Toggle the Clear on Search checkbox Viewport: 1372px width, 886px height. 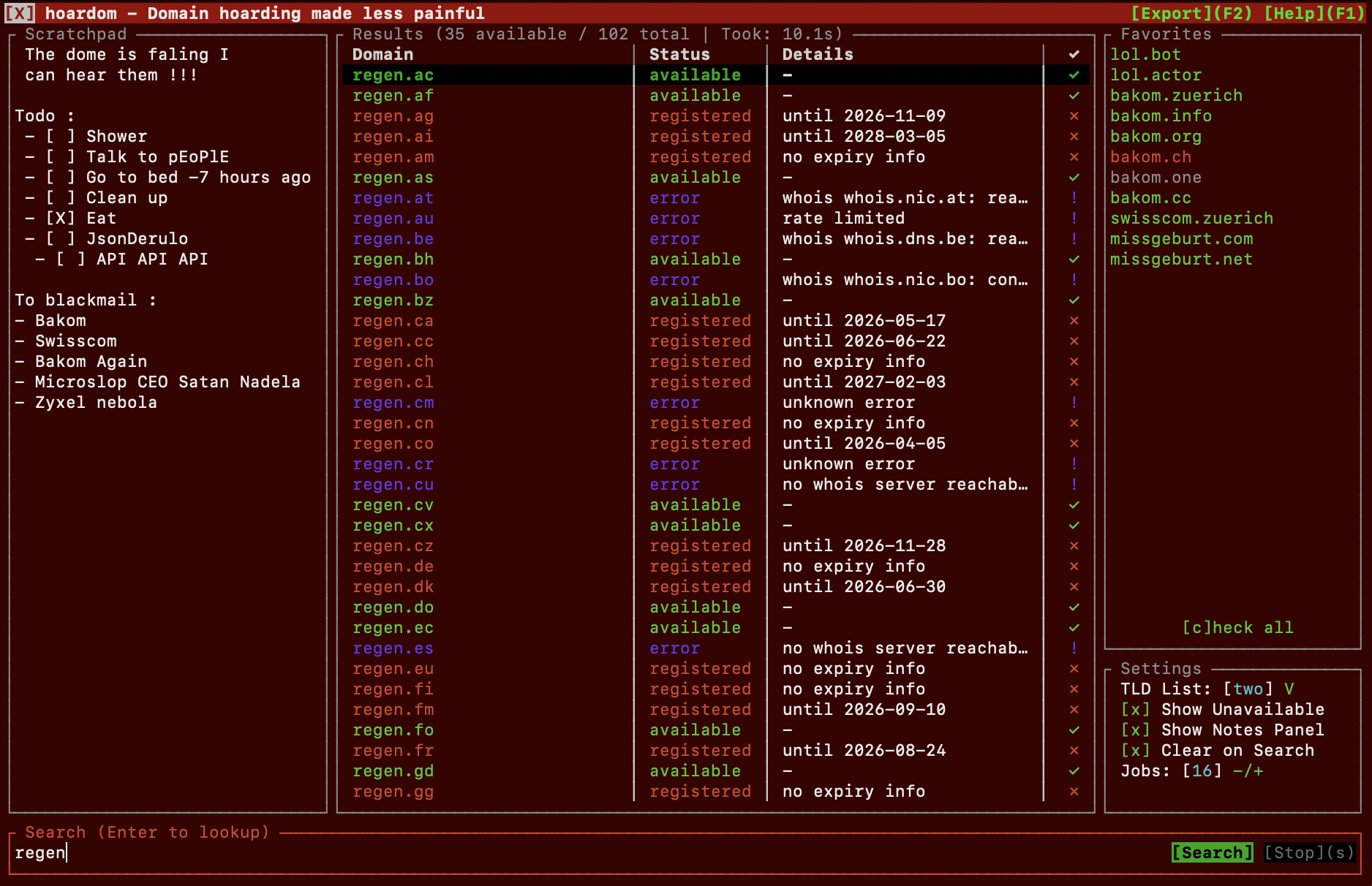pyautogui.click(x=1135, y=751)
